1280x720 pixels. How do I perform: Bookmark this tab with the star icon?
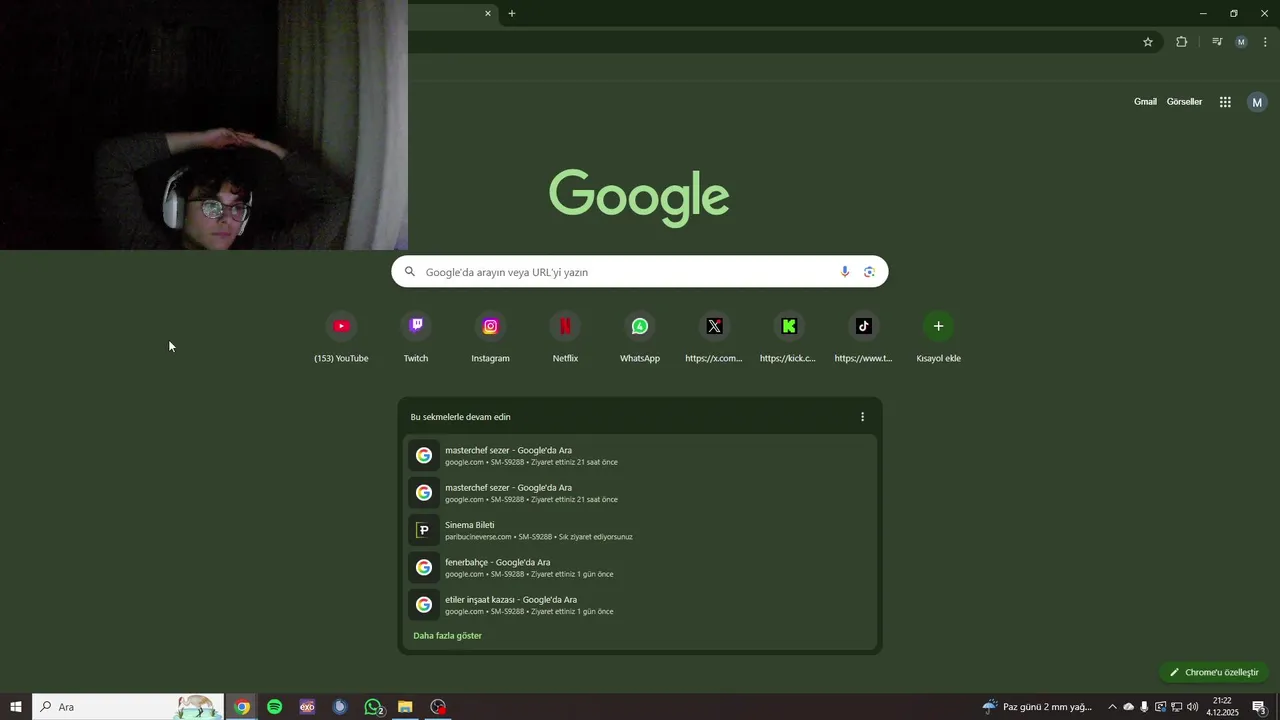pos(1148,42)
